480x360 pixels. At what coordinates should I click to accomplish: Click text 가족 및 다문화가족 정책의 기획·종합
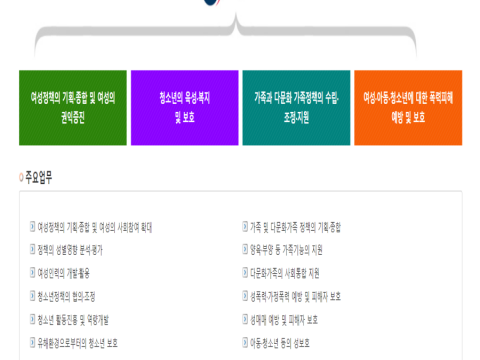tap(295, 227)
